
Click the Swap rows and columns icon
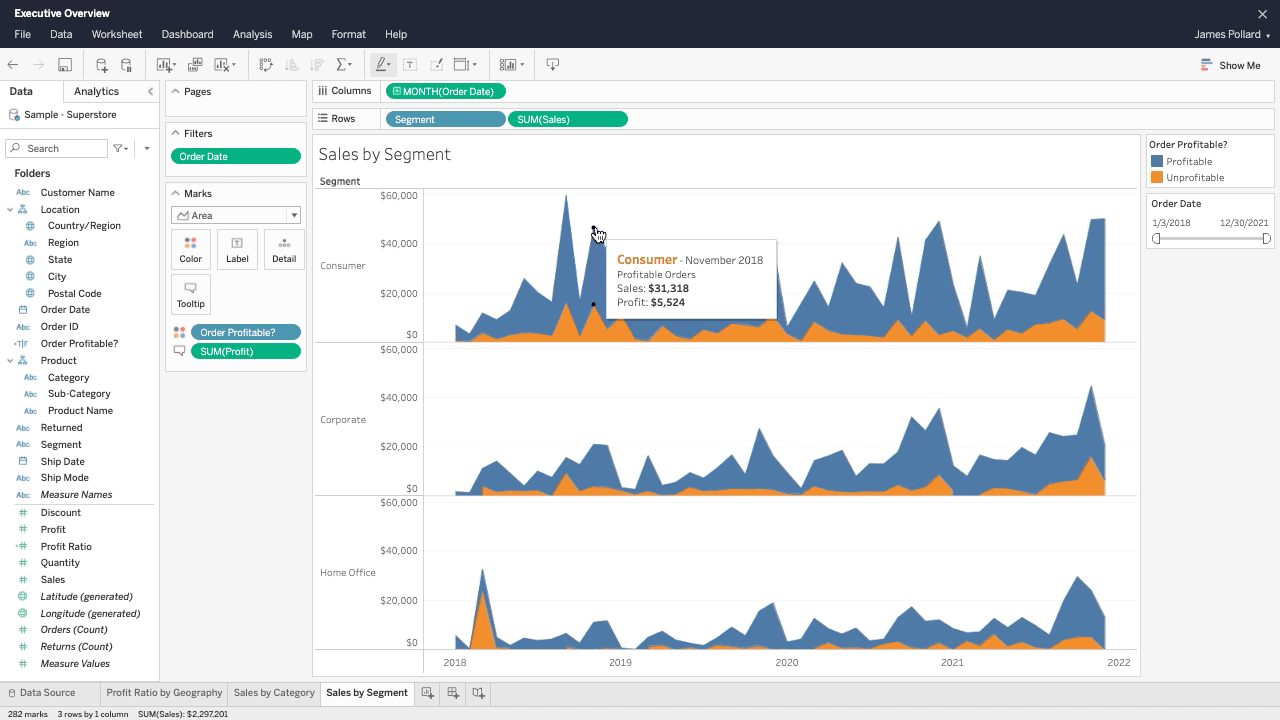[x=266, y=65]
